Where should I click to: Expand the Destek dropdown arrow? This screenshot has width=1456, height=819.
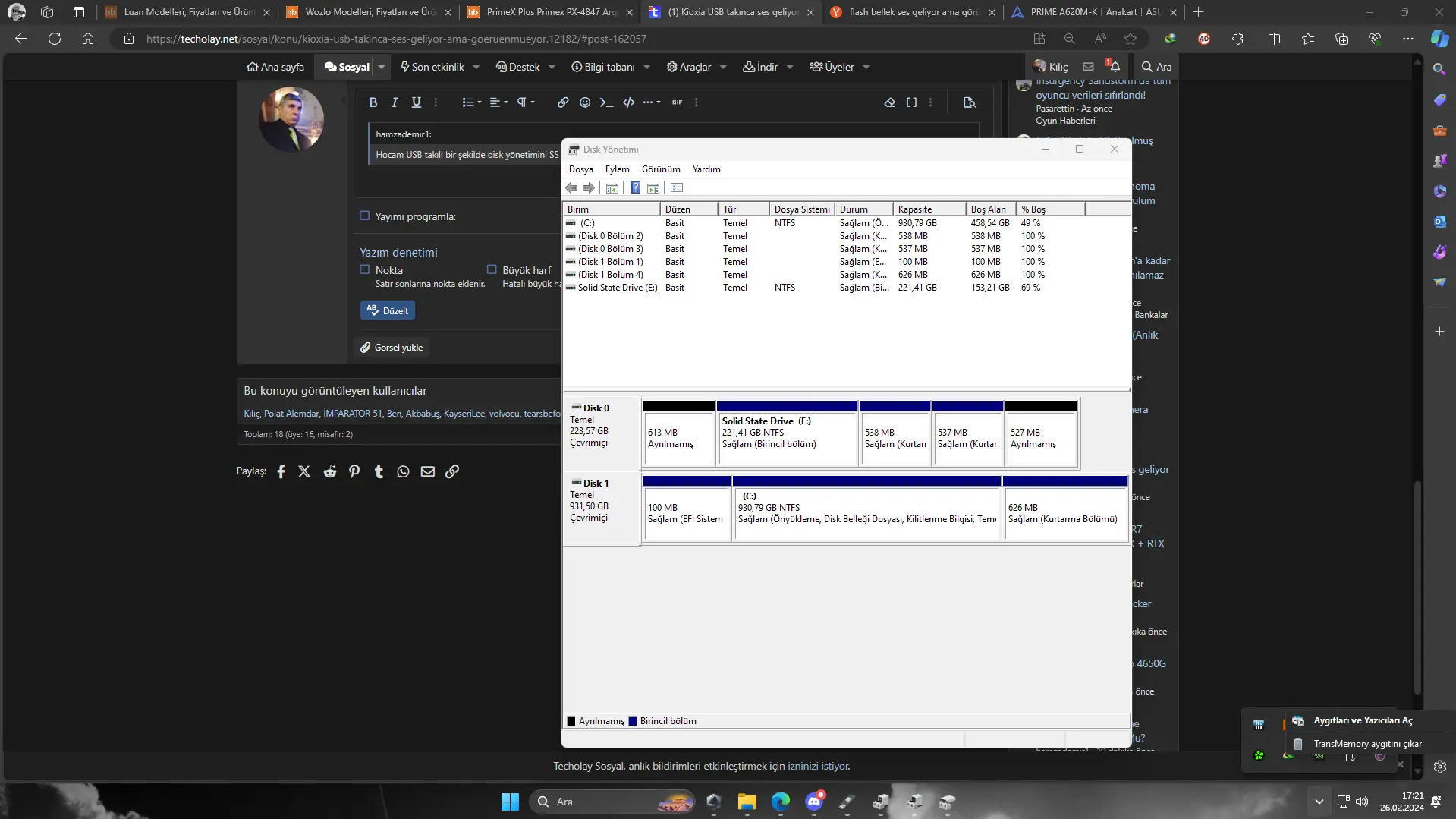coord(552,67)
